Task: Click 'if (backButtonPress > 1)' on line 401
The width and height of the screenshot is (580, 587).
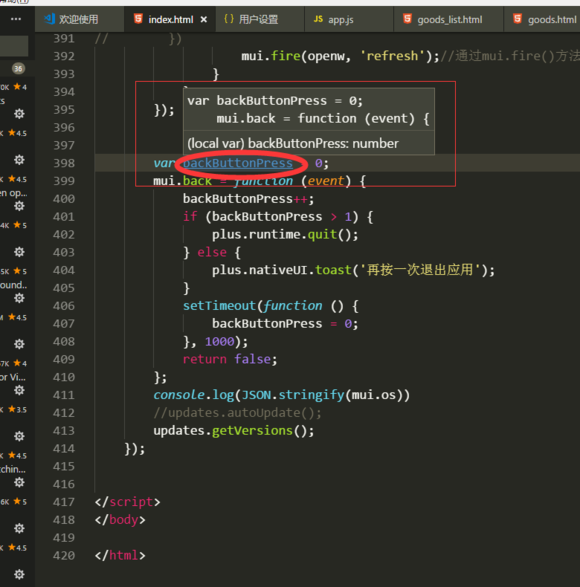Action: [270, 217]
